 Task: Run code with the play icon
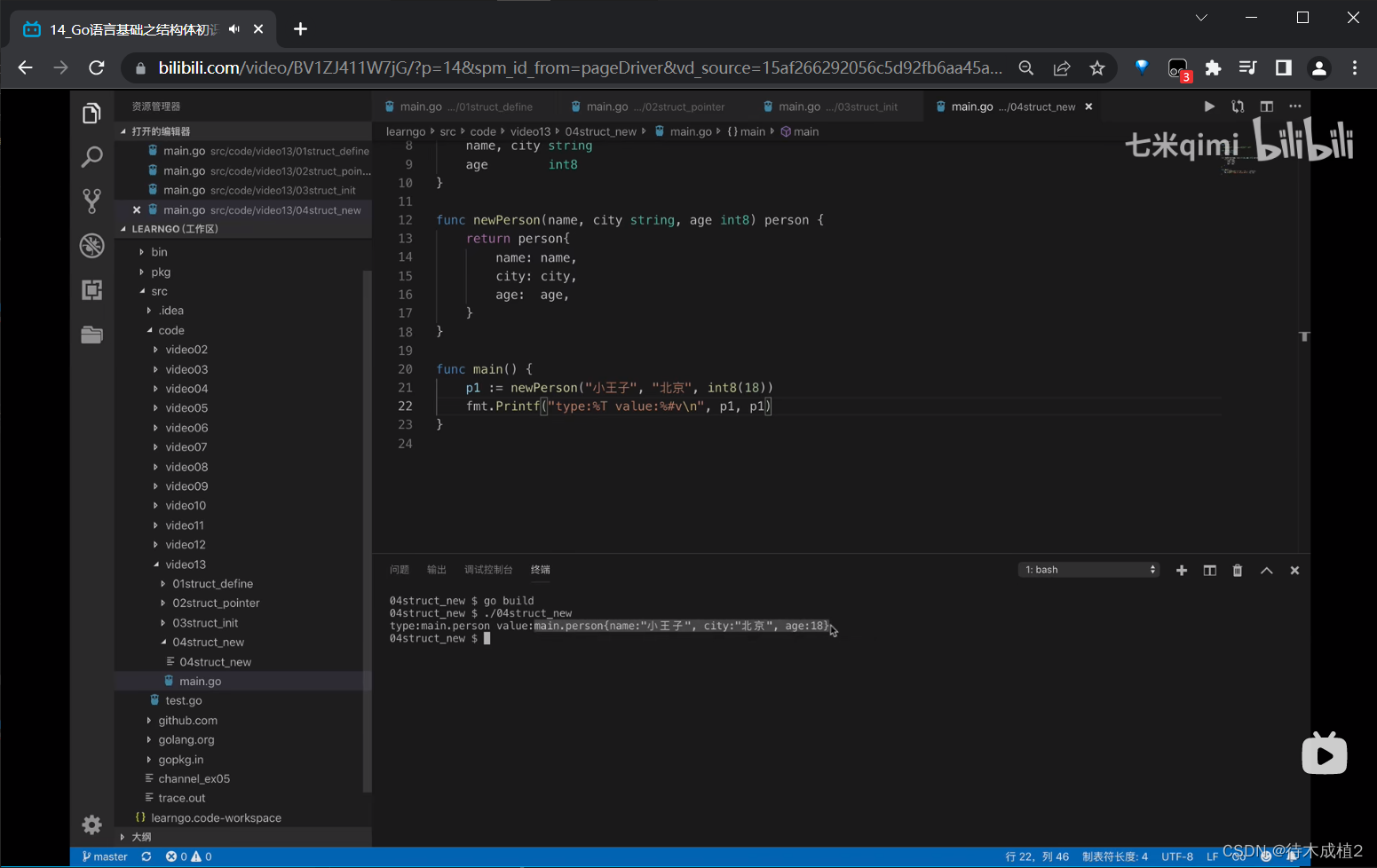tap(1209, 107)
